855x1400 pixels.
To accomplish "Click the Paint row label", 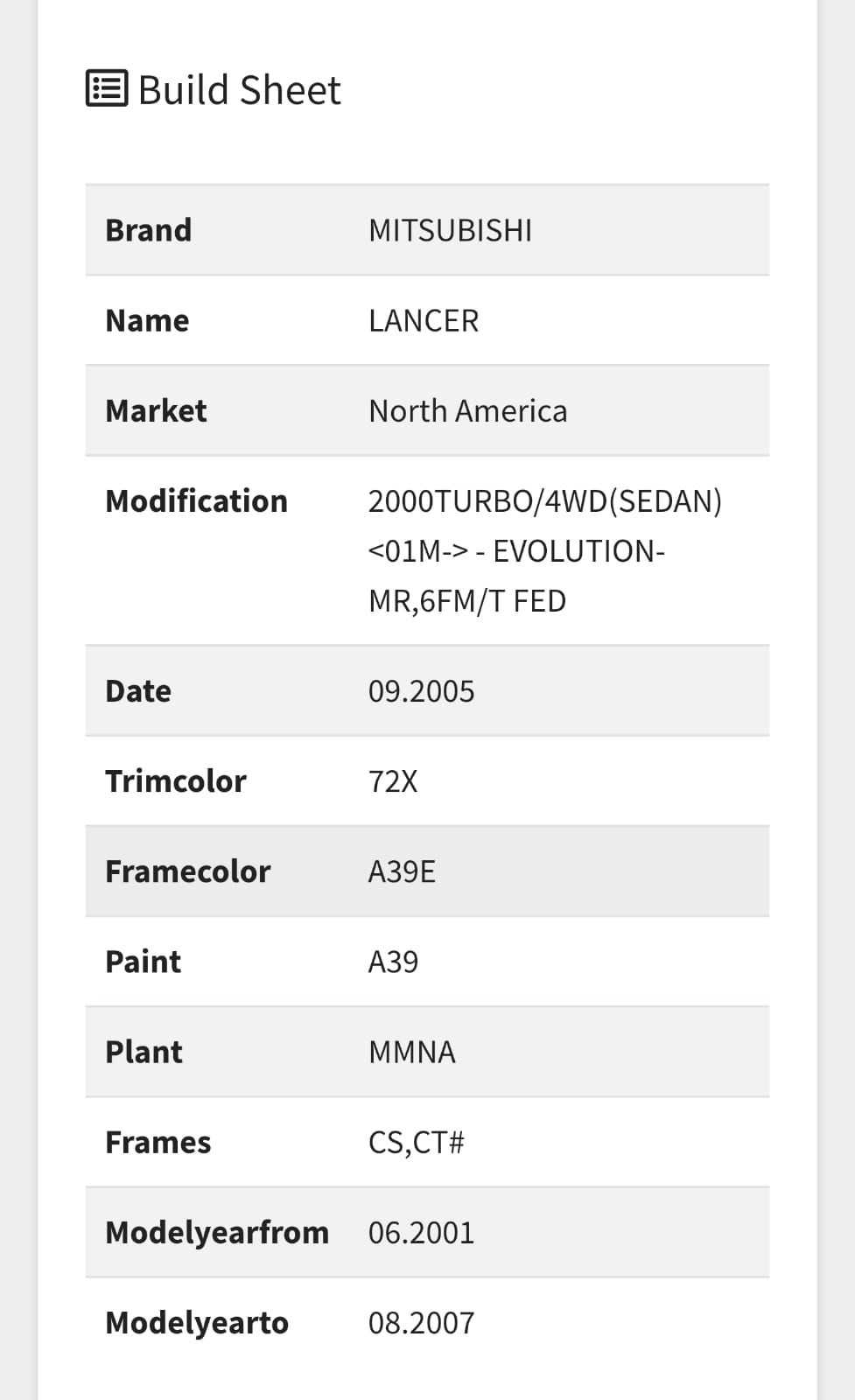I will (143, 961).
